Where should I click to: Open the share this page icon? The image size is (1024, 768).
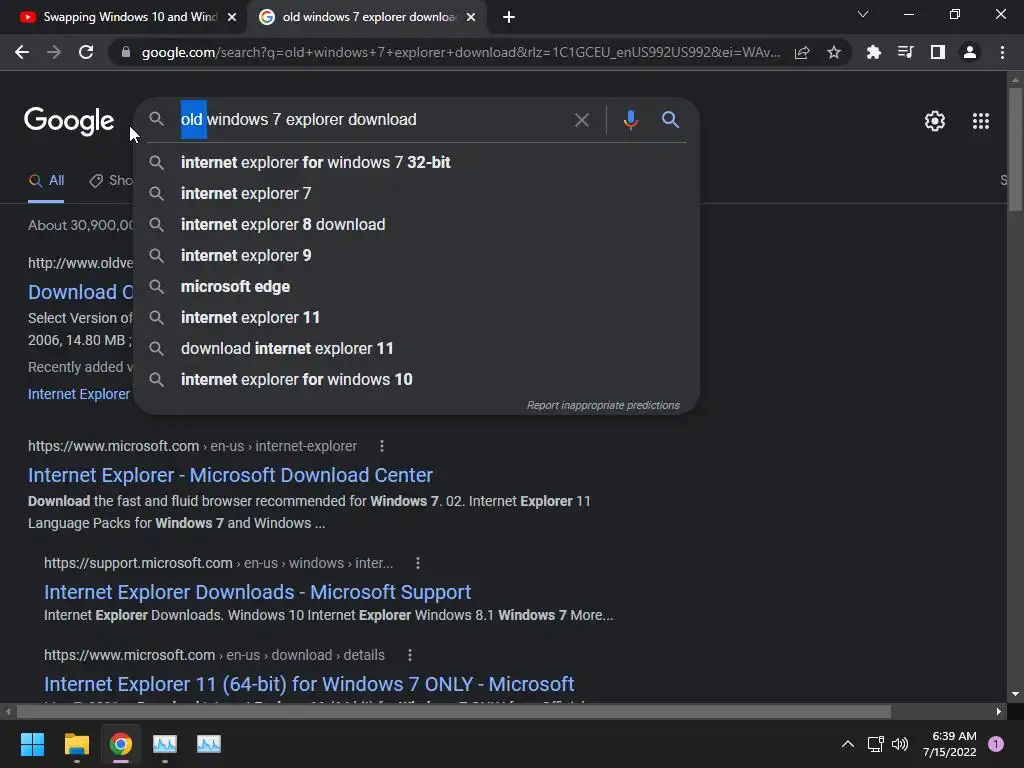802,52
